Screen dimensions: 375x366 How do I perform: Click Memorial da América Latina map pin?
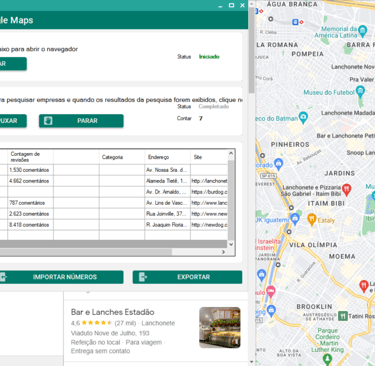pyautogui.click(x=363, y=32)
